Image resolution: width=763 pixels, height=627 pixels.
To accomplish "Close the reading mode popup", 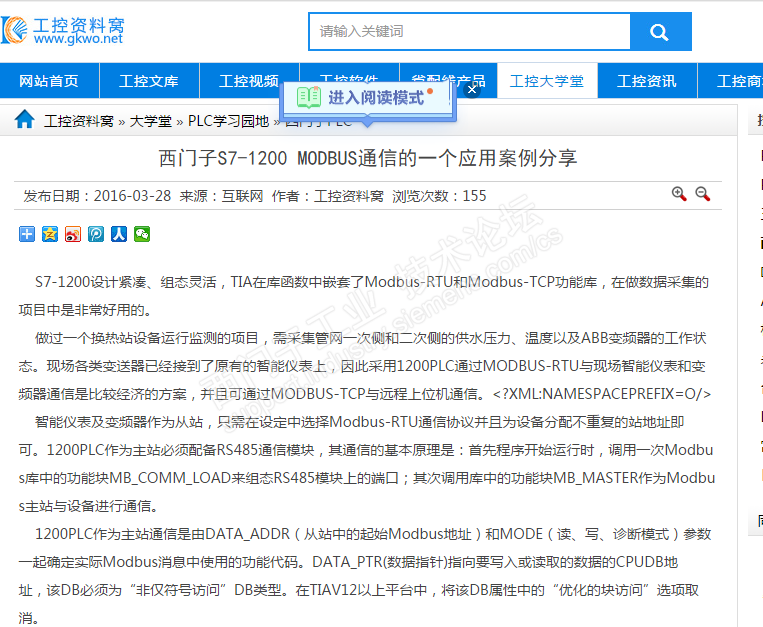I will click(x=472, y=90).
